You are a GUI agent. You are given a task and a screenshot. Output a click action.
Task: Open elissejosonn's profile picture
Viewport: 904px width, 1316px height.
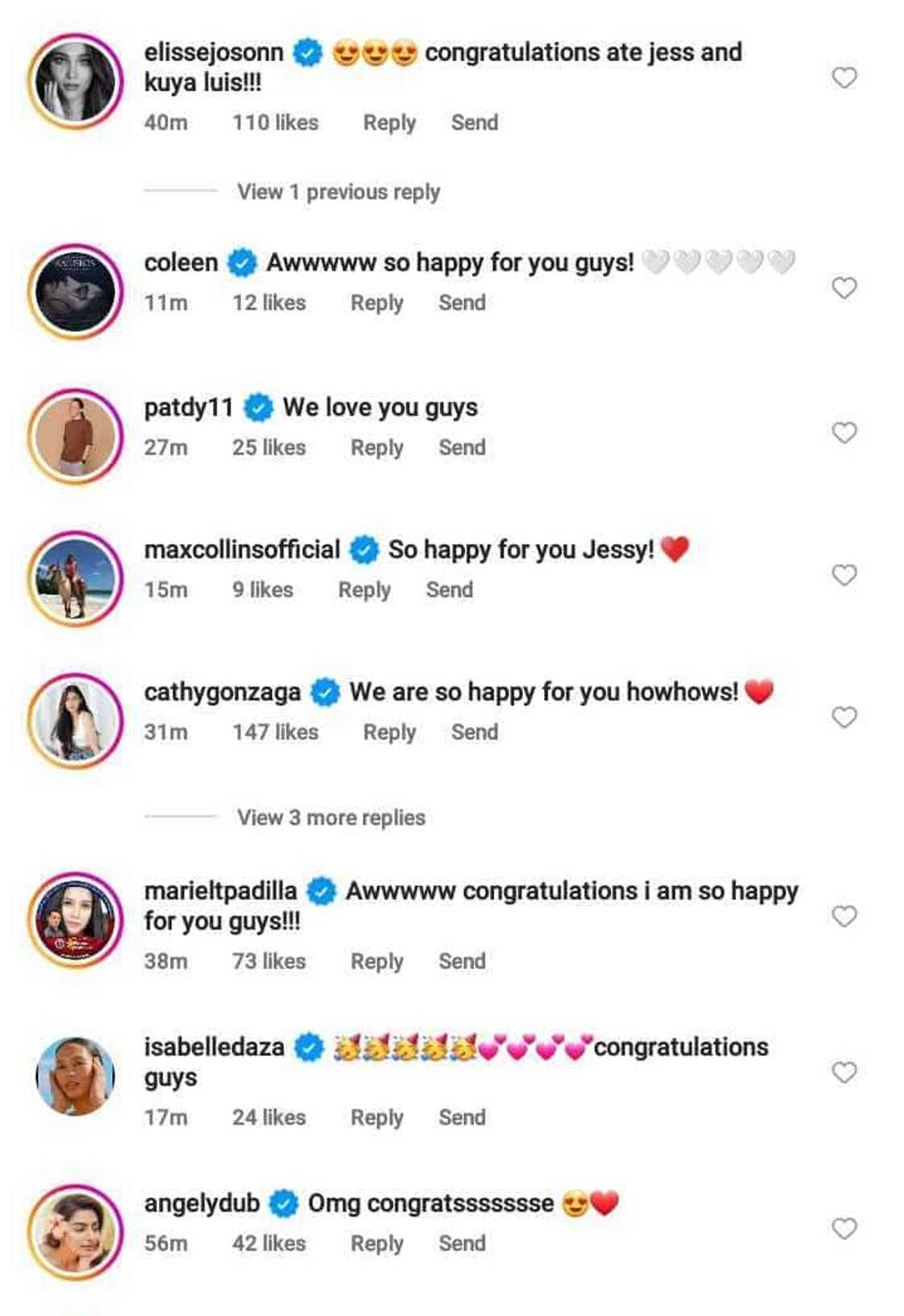click(76, 82)
